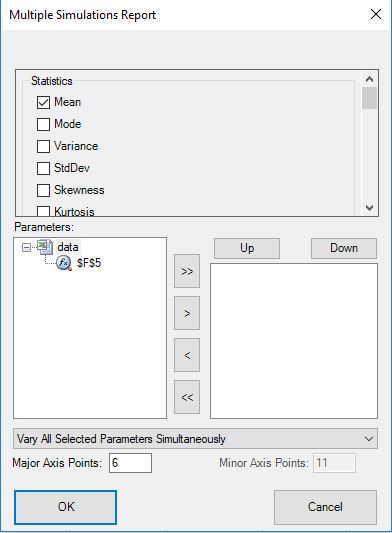Click the statistics scrollbar down arrow
This screenshot has width=392, height=533.
370,207
